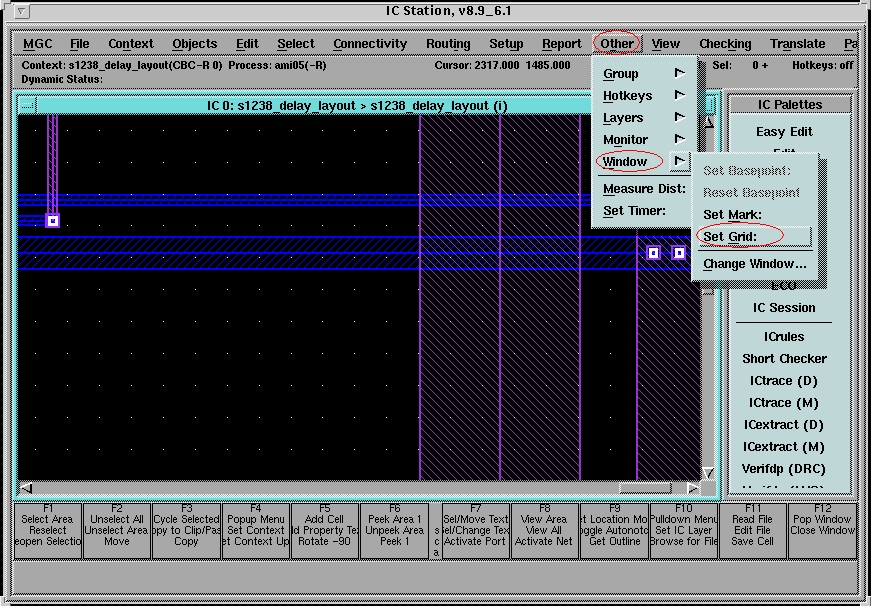Click Measure Dist in the Other menu
The image size is (871, 606).
point(643,189)
